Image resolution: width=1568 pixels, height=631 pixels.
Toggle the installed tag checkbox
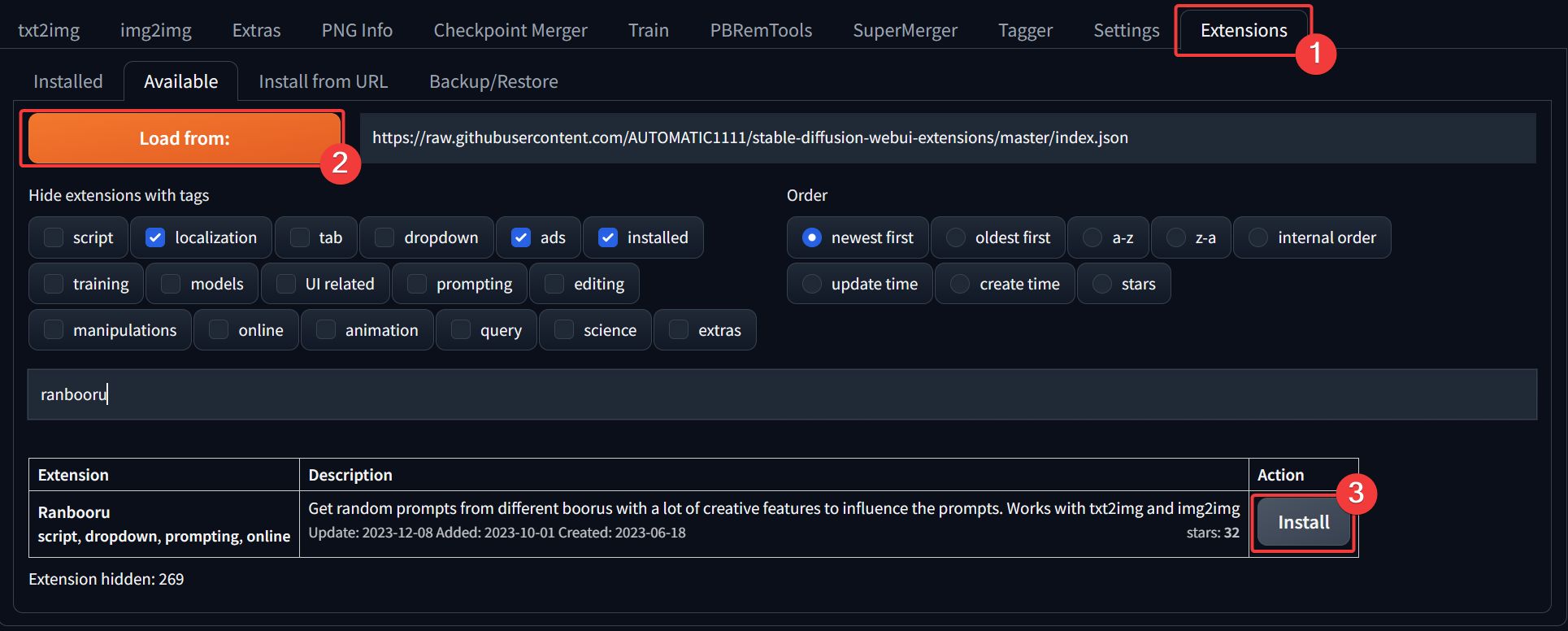coord(608,237)
